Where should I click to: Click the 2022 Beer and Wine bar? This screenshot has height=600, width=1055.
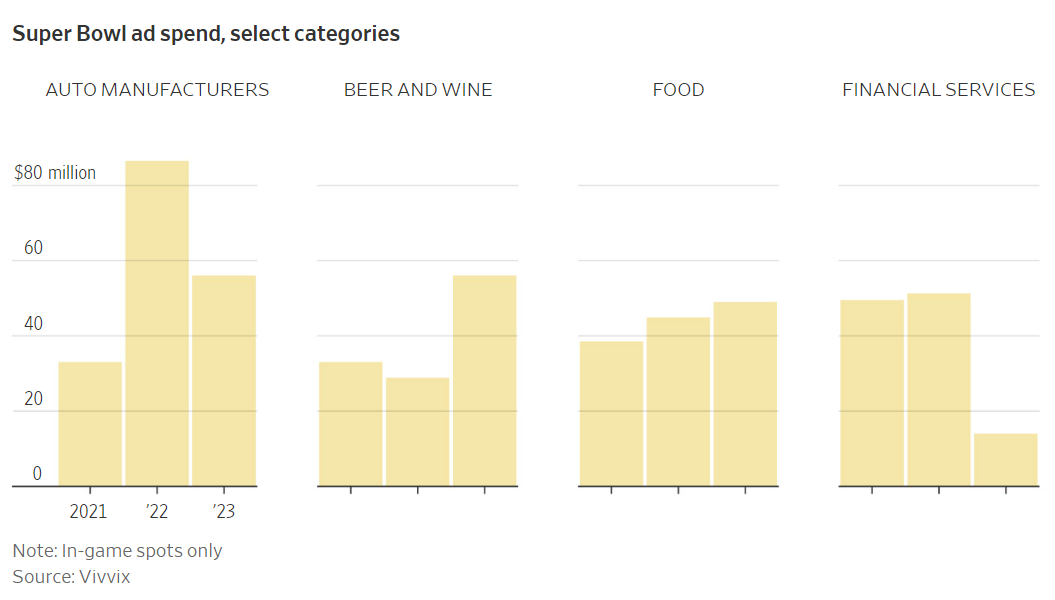click(418, 432)
